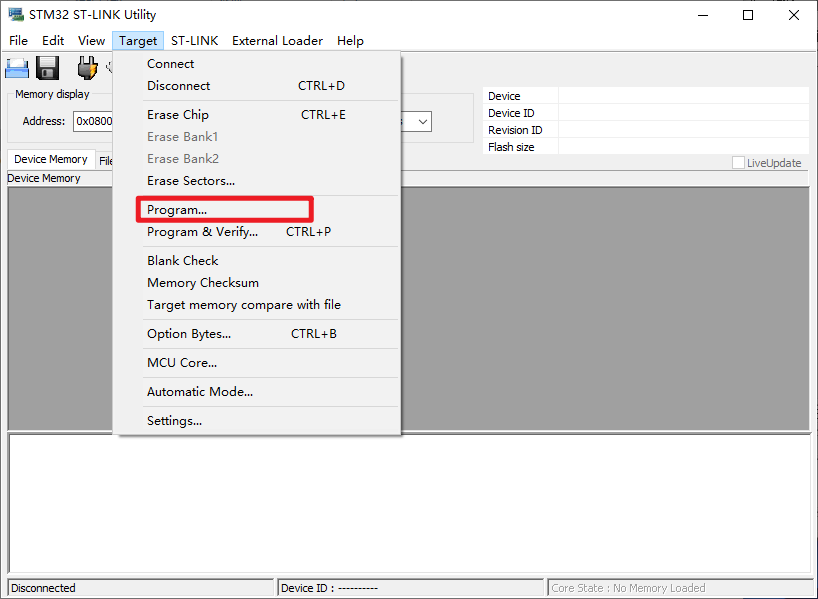Select Program & Verify... menu entry
The height and width of the screenshot is (599, 818).
pos(257,232)
